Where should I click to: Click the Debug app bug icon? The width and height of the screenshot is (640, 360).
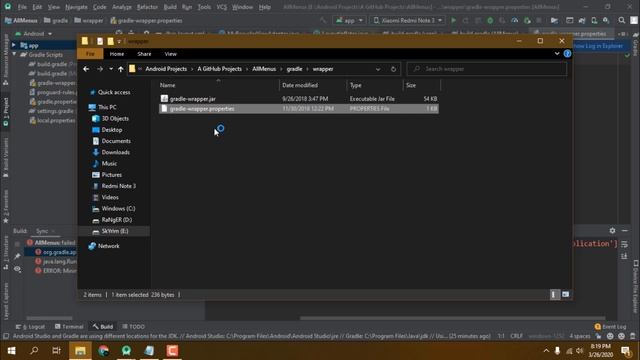pyautogui.click(x=490, y=20)
